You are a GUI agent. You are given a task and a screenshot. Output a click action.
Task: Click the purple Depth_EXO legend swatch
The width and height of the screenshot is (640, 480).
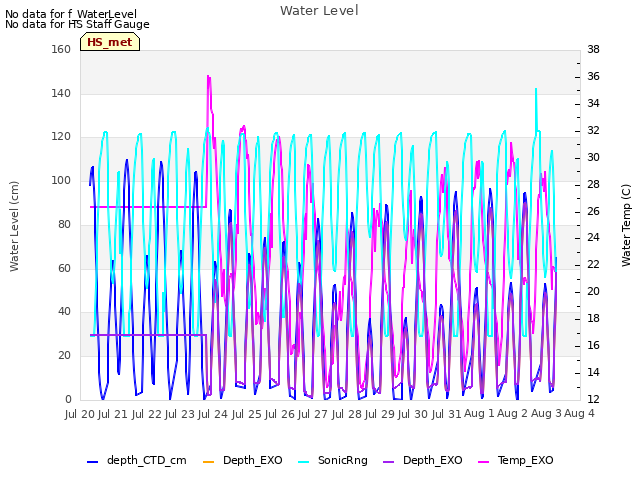pos(389,462)
